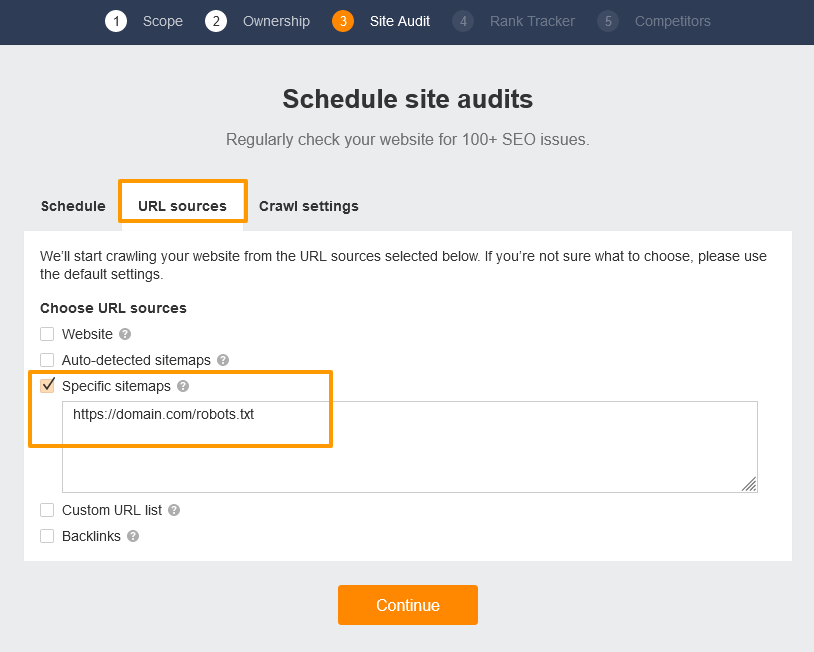Uncheck the Specific sitemaps option

[47, 386]
